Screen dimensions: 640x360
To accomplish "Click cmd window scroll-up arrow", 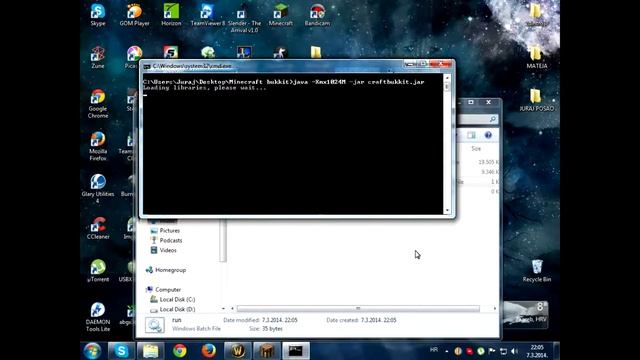I will pos(447,78).
